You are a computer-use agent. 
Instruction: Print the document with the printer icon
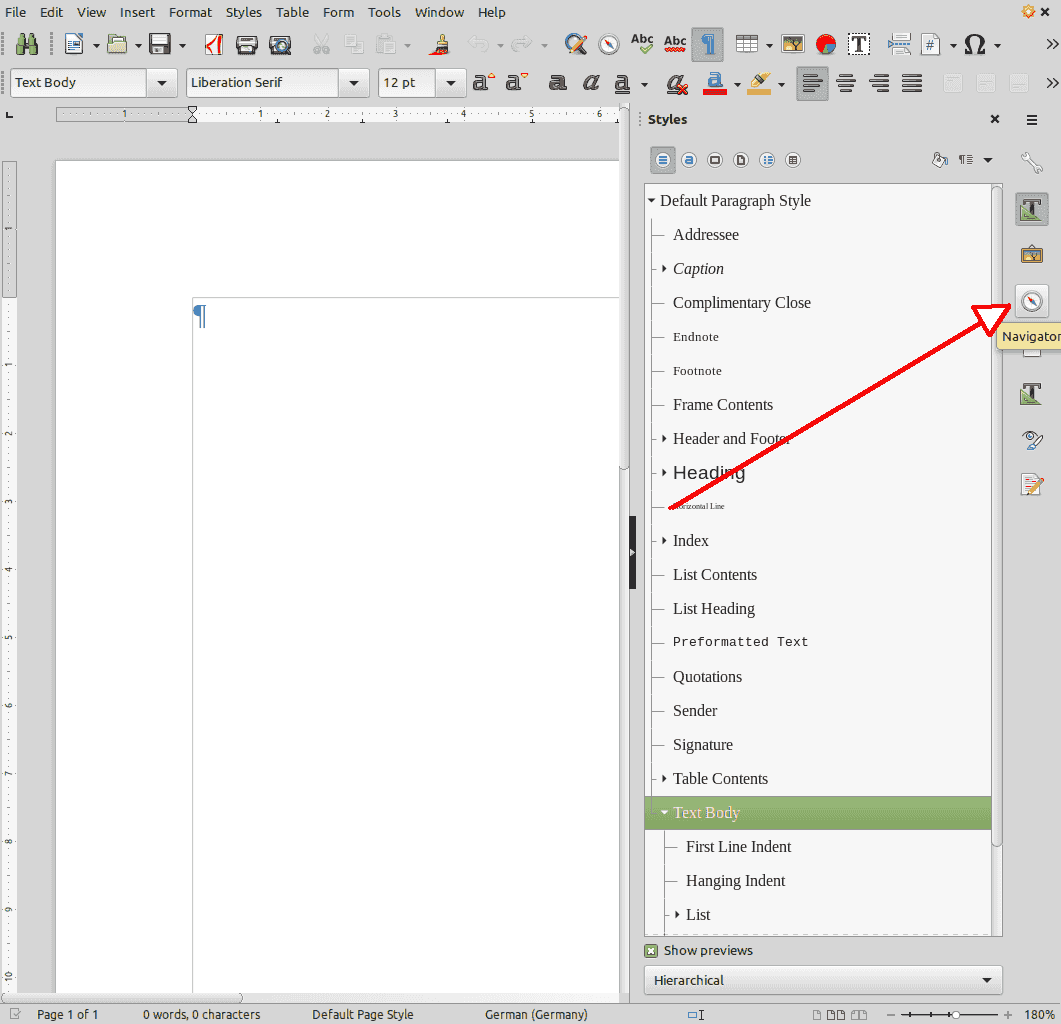point(246,45)
